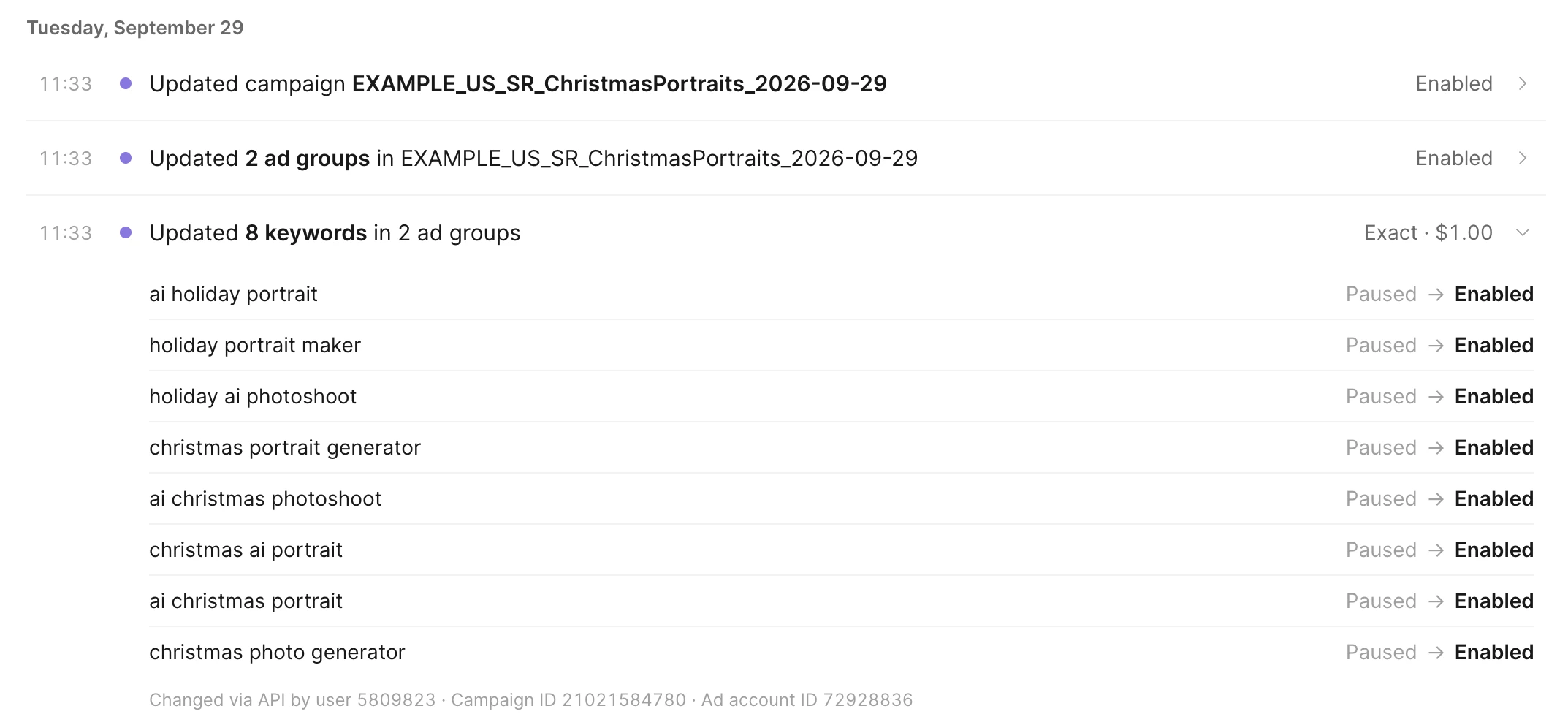The image size is (1568, 725).
Task: Click the Tuesday, September 29 date header
Action: point(135,28)
